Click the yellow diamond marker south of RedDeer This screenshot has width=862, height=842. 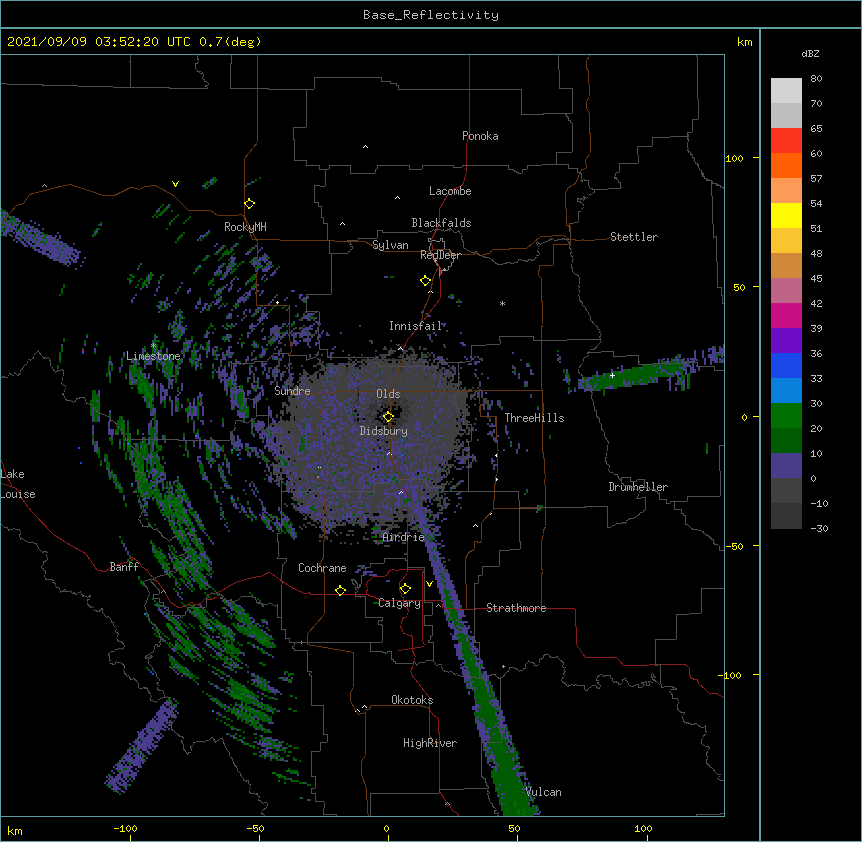point(426,281)
